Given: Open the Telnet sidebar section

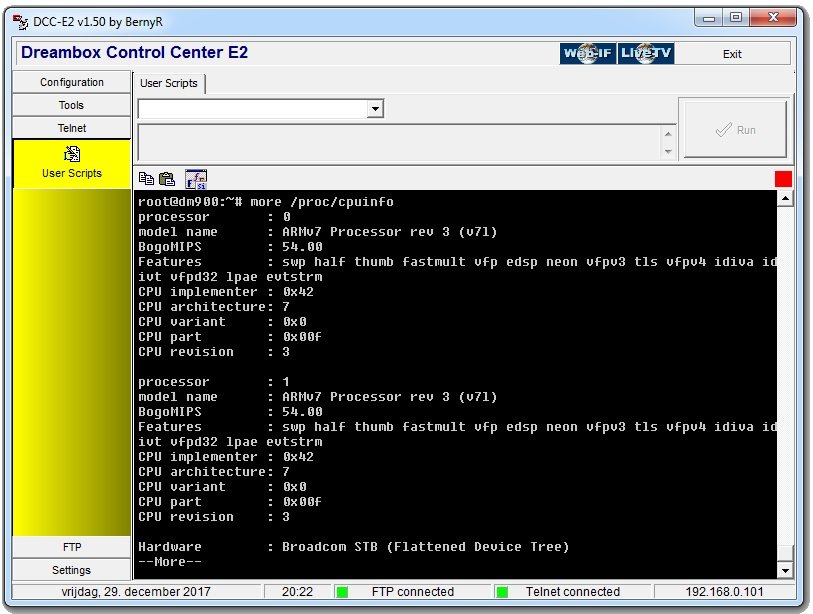Looking at the screenshot, I should click(72, 128).
